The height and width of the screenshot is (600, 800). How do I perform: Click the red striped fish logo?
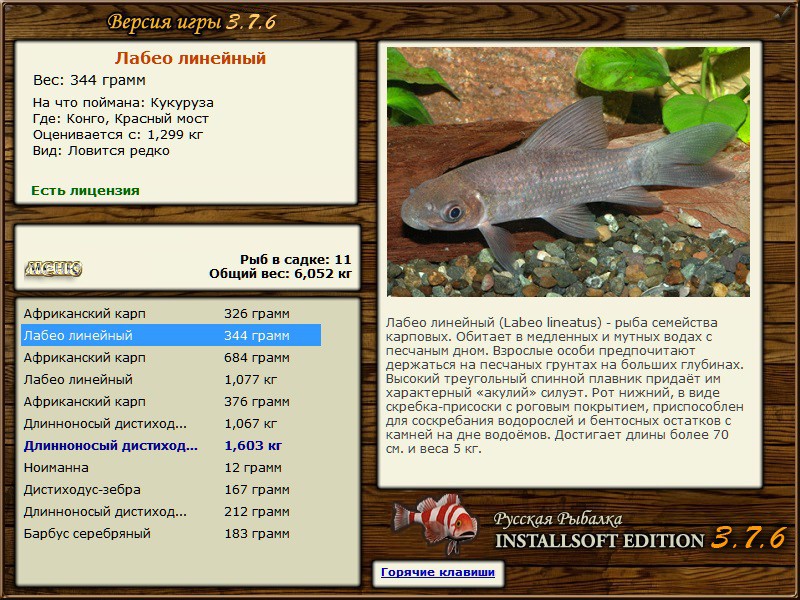[436, 523]
